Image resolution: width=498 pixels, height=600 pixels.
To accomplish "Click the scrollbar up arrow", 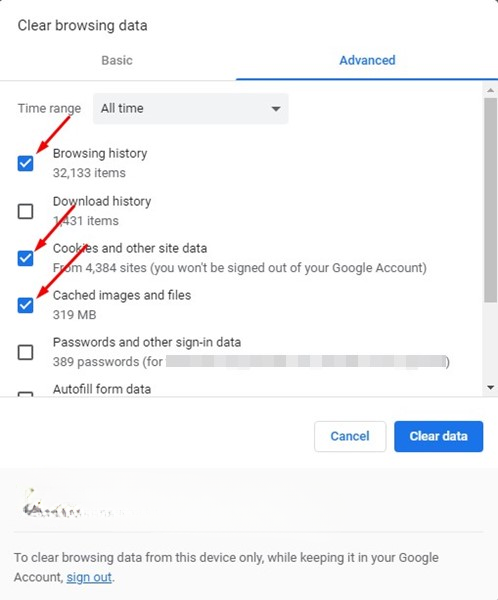I will point(490,91).
